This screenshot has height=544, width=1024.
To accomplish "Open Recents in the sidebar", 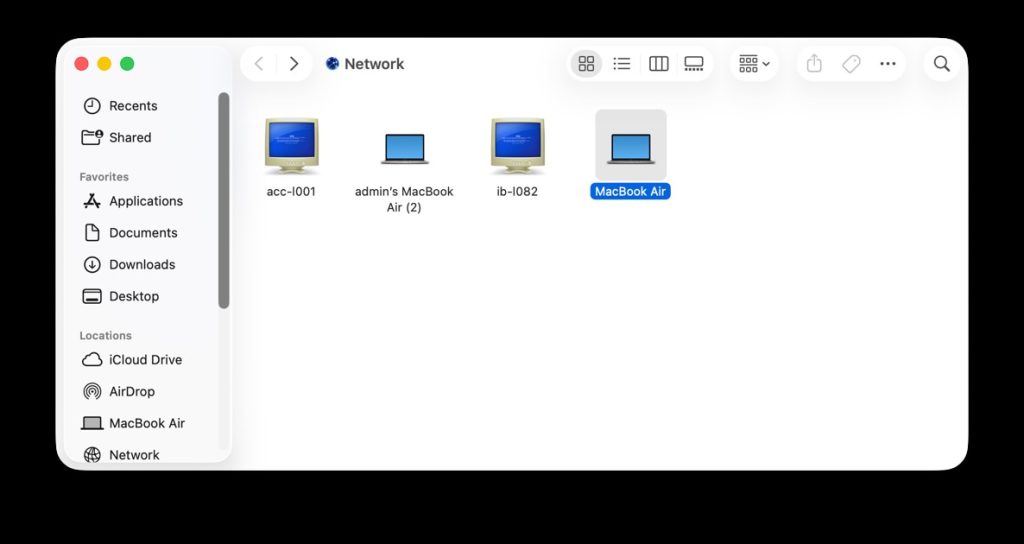I will tap(133, 106).
